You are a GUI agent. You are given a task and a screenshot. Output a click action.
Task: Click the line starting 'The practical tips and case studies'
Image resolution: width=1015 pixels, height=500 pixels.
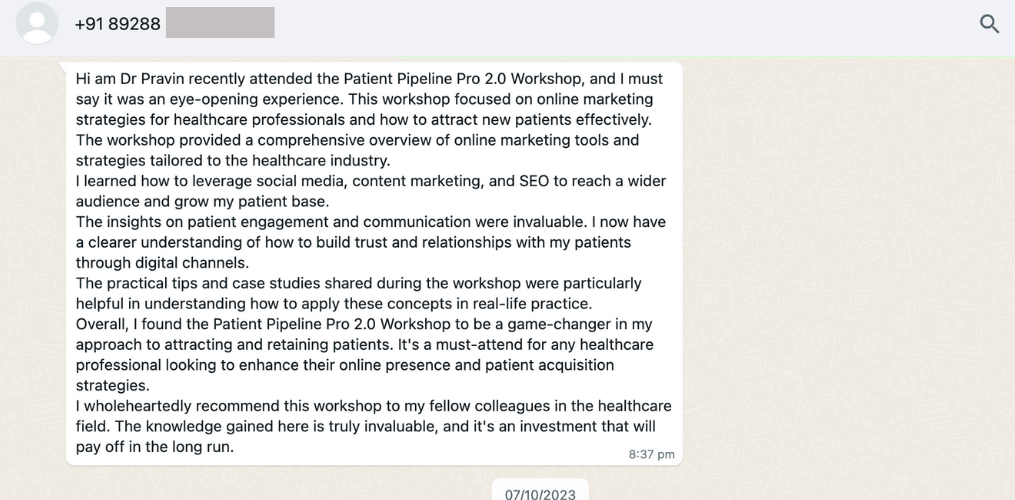[x=359, y=283]
